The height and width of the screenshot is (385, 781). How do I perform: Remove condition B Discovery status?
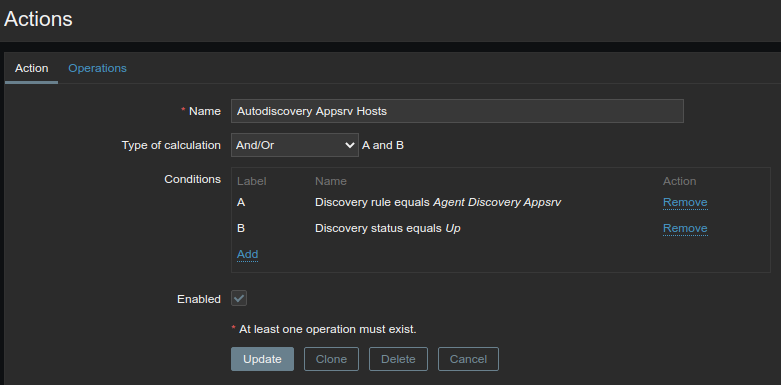click(x=685, y=228)
